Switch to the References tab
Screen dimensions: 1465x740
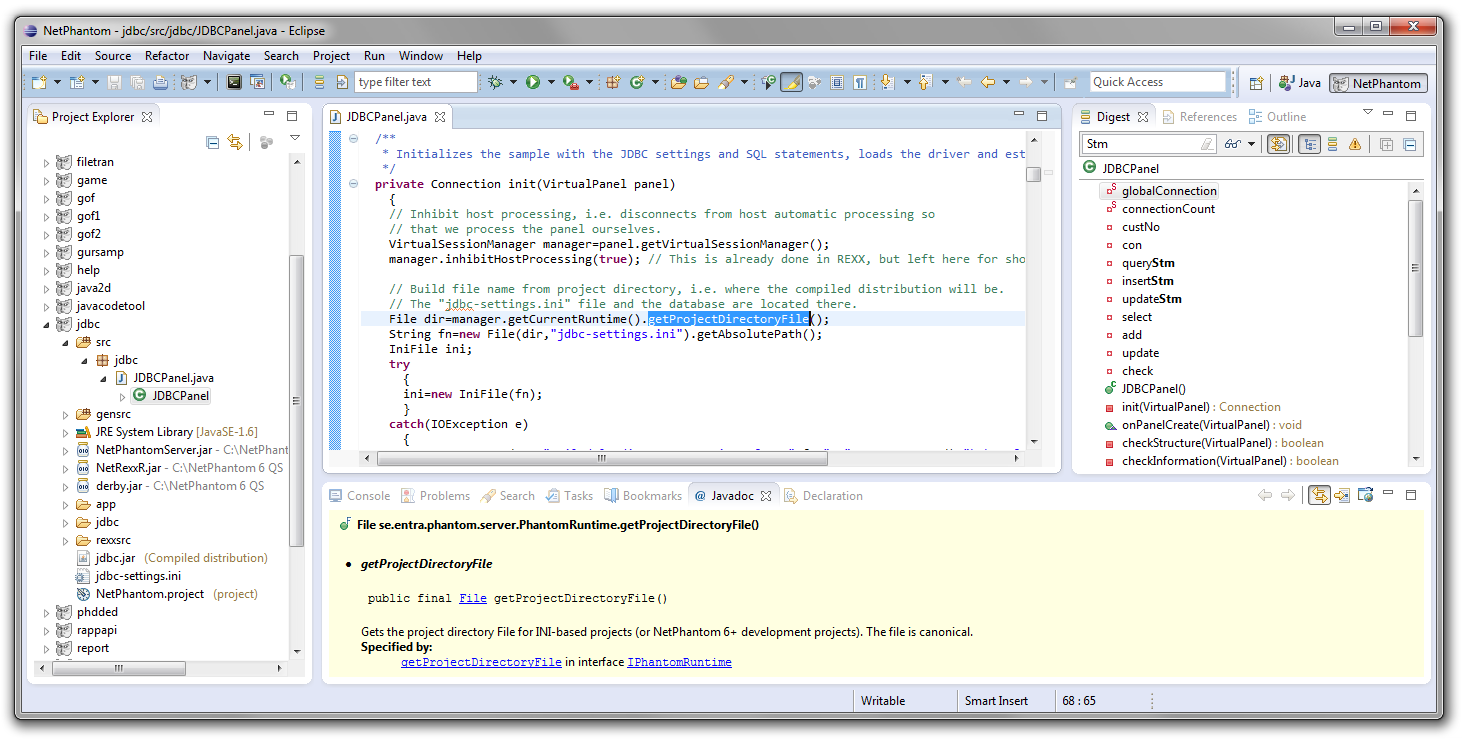click(1199, 117)
